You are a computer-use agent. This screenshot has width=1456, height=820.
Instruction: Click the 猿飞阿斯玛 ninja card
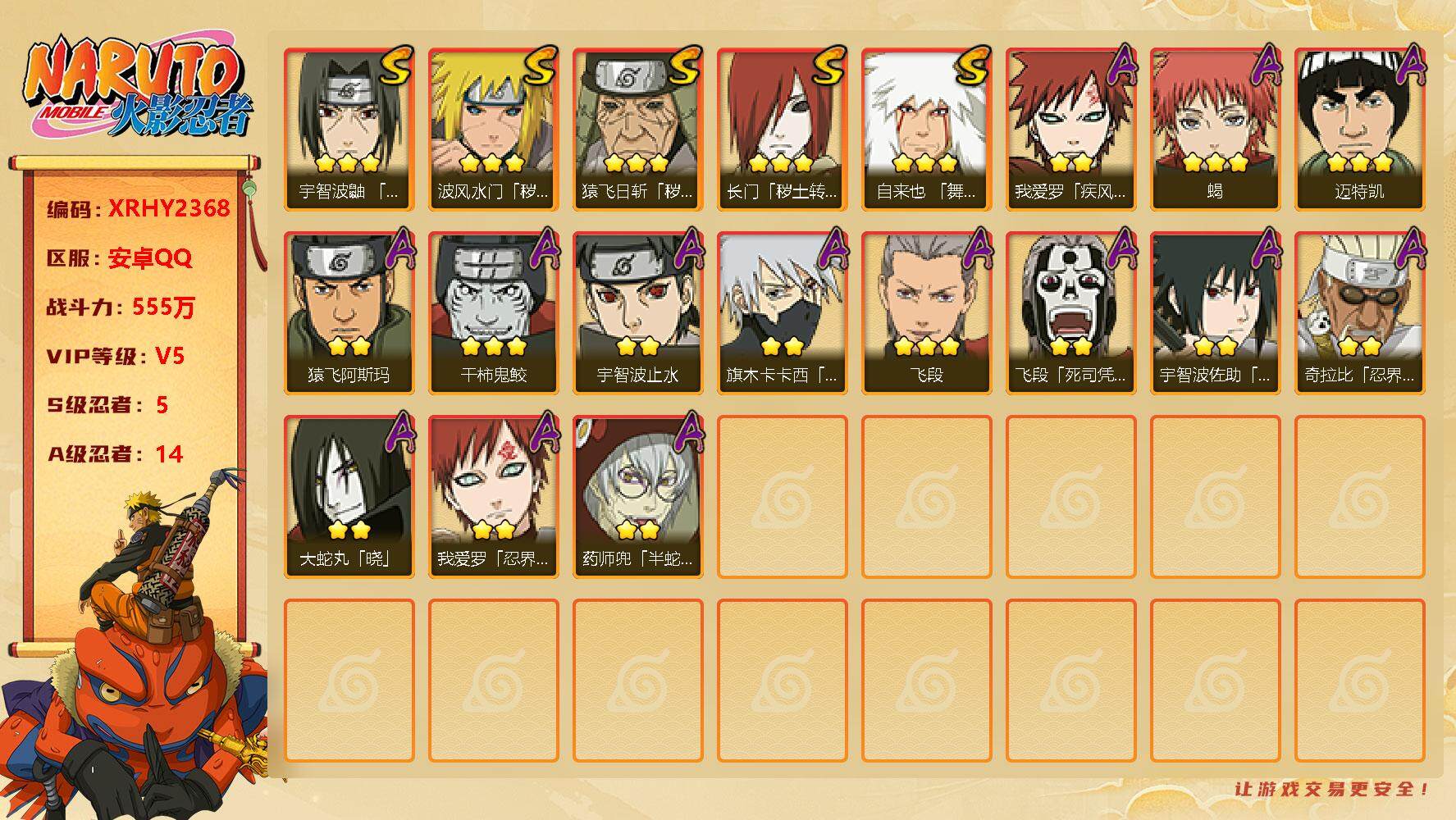(x=349, y=313)
